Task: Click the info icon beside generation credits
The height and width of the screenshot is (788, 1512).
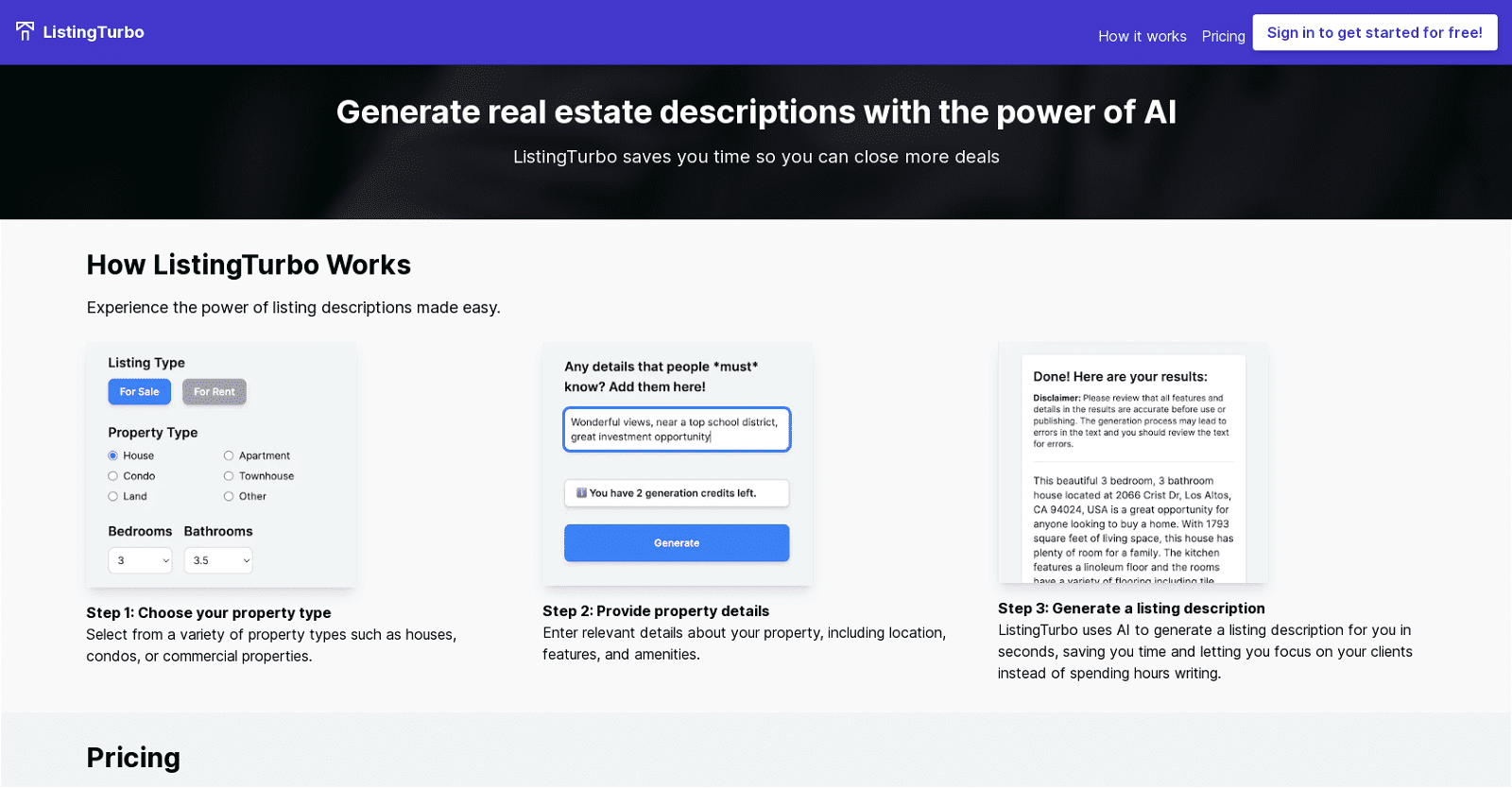Action: (x=581, y=493)
